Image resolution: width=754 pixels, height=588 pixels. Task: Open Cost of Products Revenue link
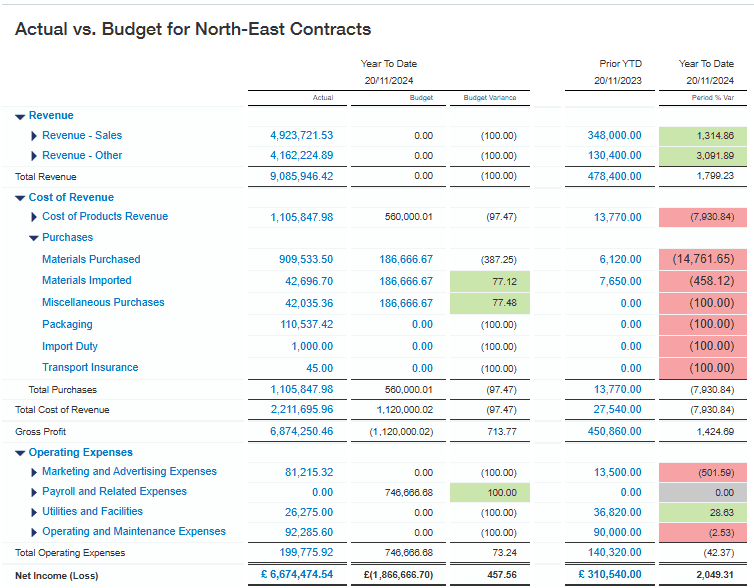click(105, 216)
